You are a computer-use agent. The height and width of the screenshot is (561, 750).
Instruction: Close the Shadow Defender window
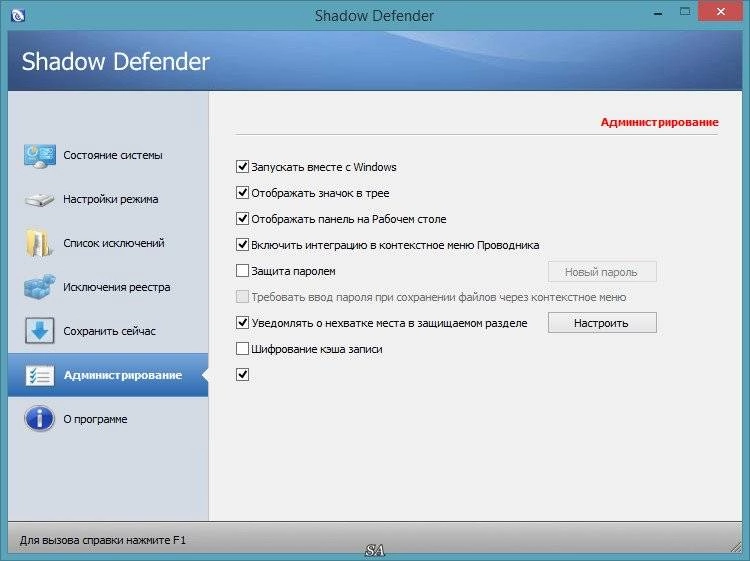(x=720, y=12)
